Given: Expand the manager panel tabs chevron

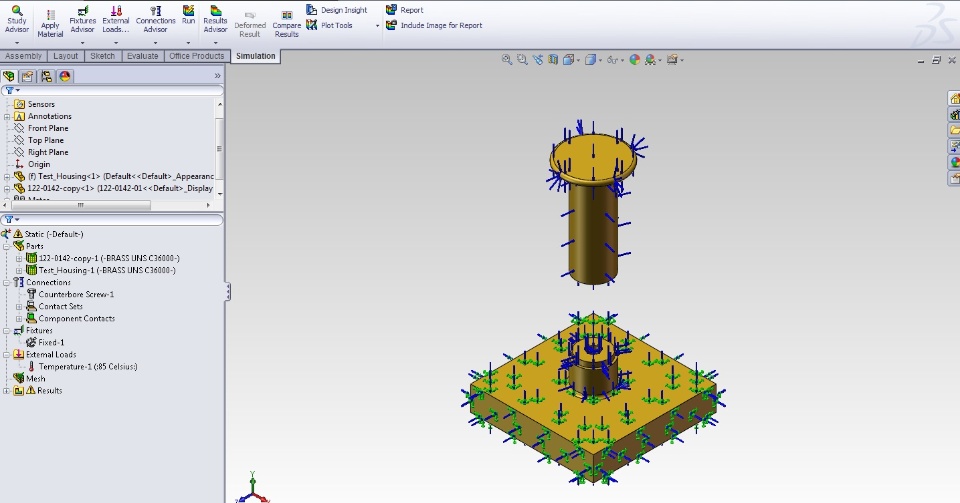Looking at the screenshot, I should coord(217,76).
